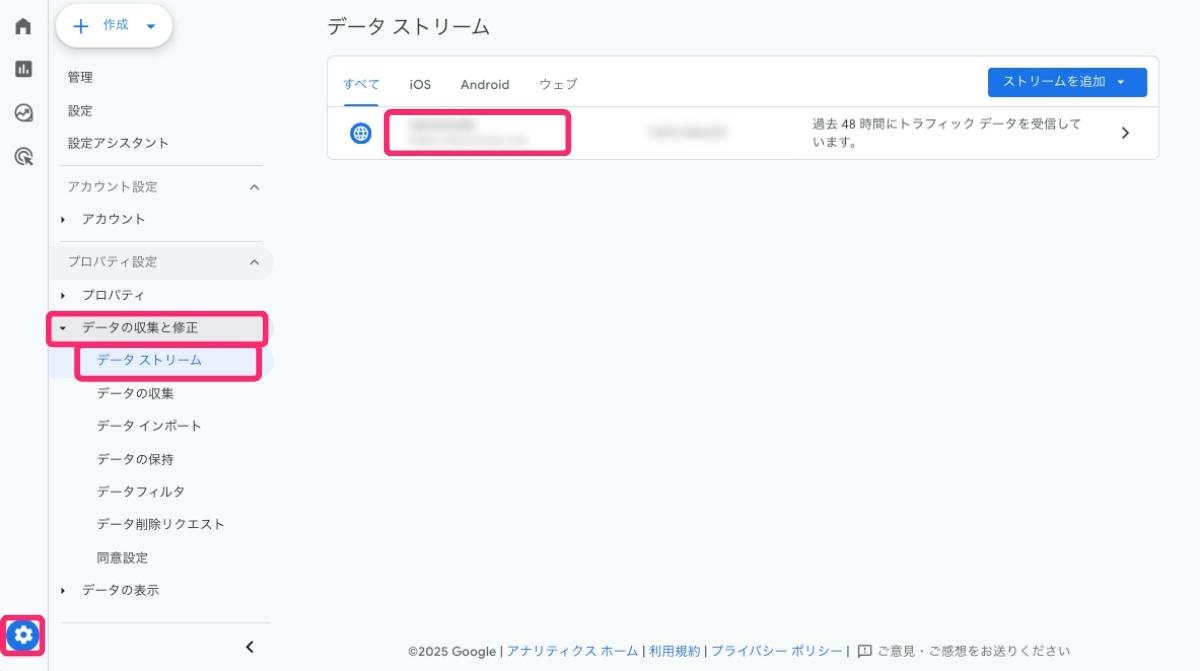Collapse the プロパティ設定 section
The image size is (1200, 671).
[x=254, y=262]
